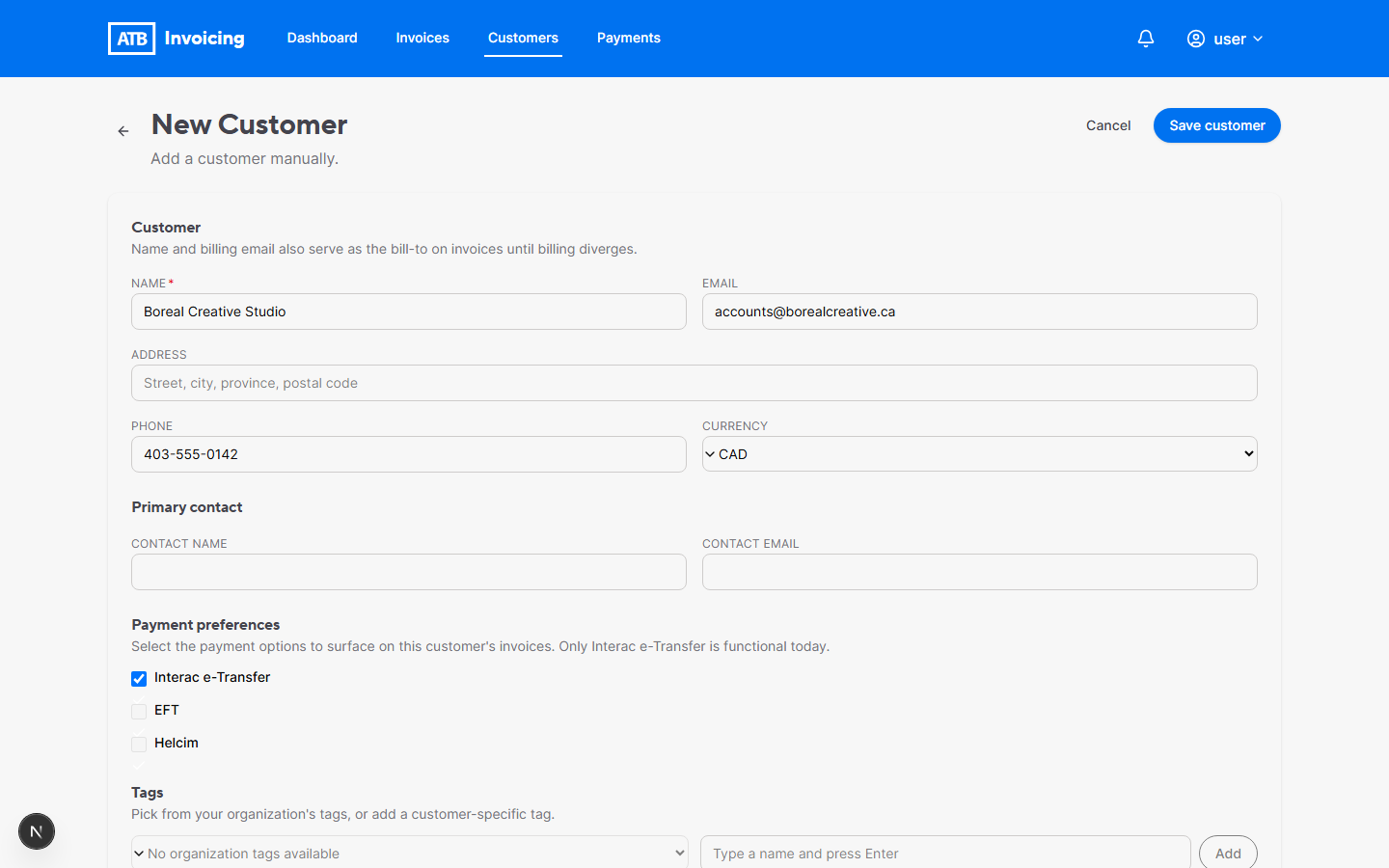Open the round N developer badge
The height and width of the screenshot is (868, 1389).
tap(37, 831)
